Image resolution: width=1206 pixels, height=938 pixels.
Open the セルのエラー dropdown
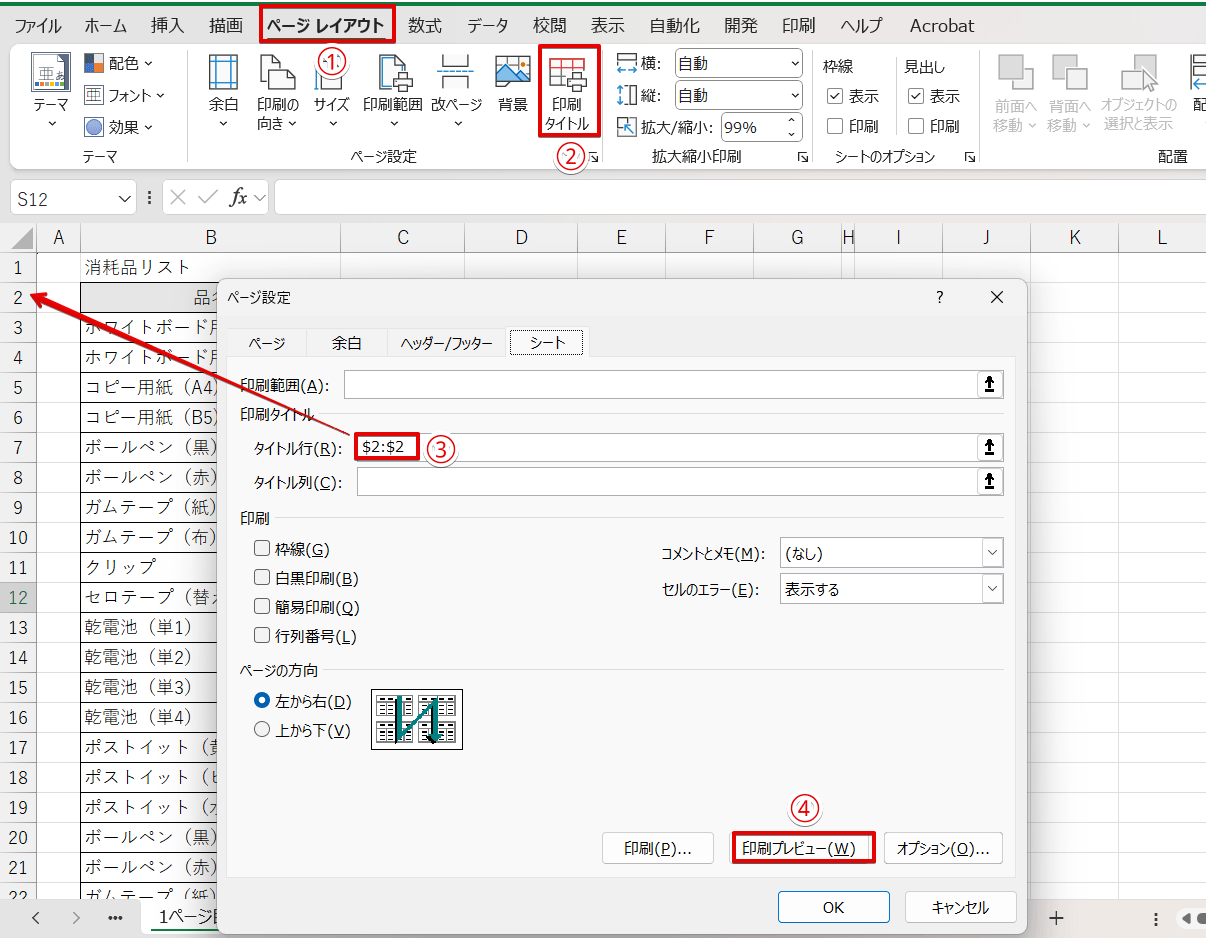(x=993, y=587)
